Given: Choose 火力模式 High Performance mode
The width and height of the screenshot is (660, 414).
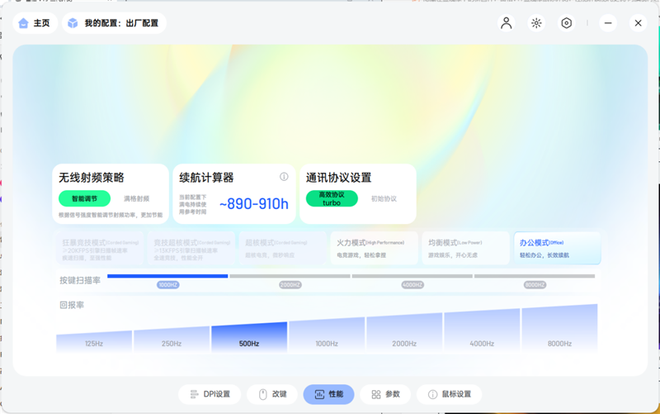Looking at the screenshot, I should (369, 248).
